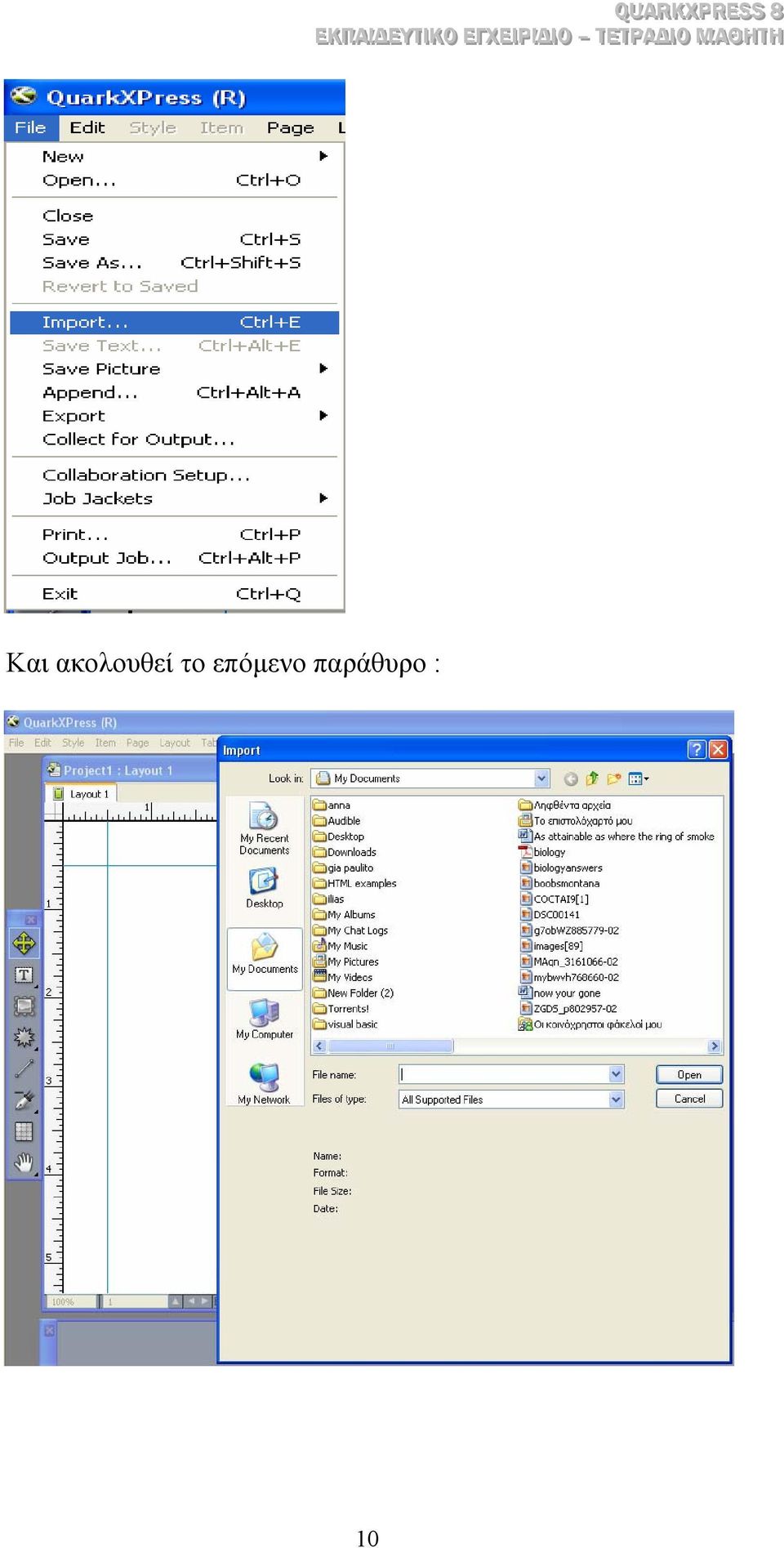Choose Open... from the File menu

174,181
